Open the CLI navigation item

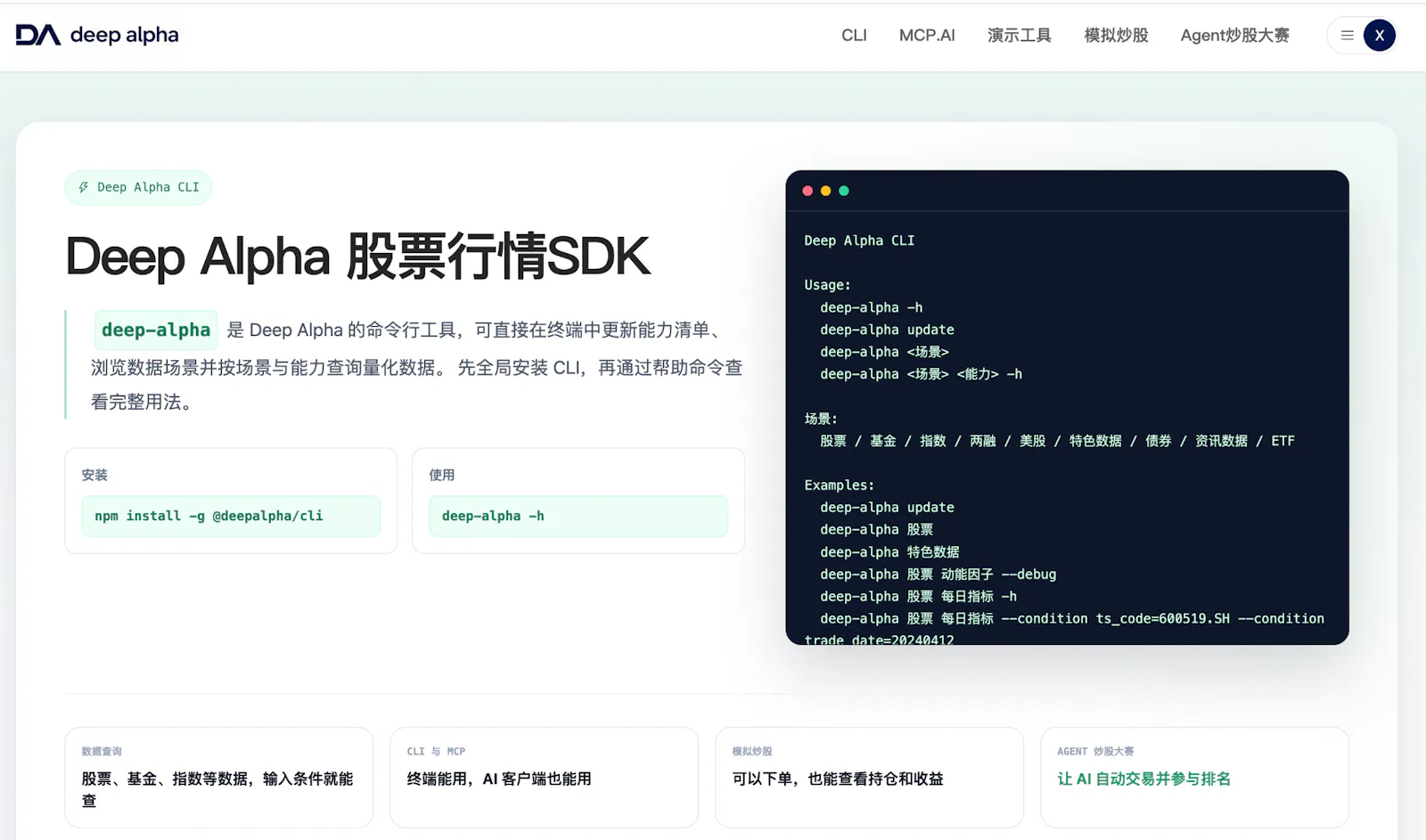point(854,36)
